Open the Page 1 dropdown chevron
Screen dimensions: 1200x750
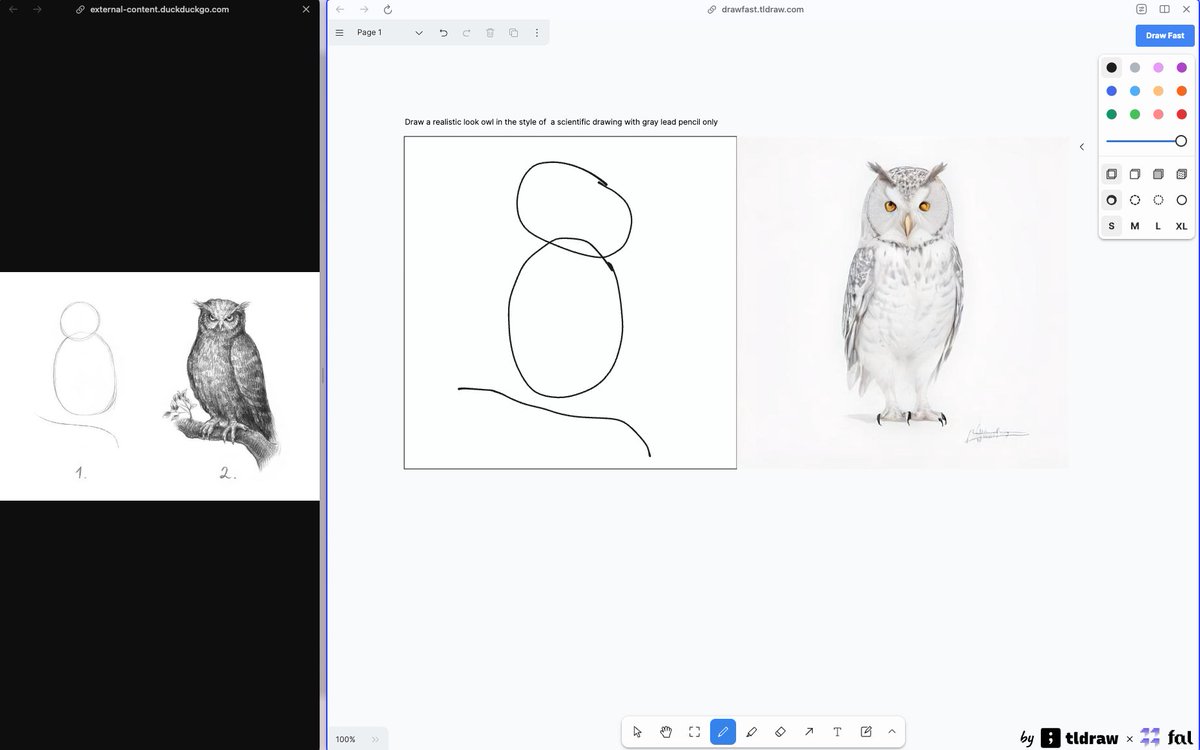pyautogui.click(x=419, y=32)
